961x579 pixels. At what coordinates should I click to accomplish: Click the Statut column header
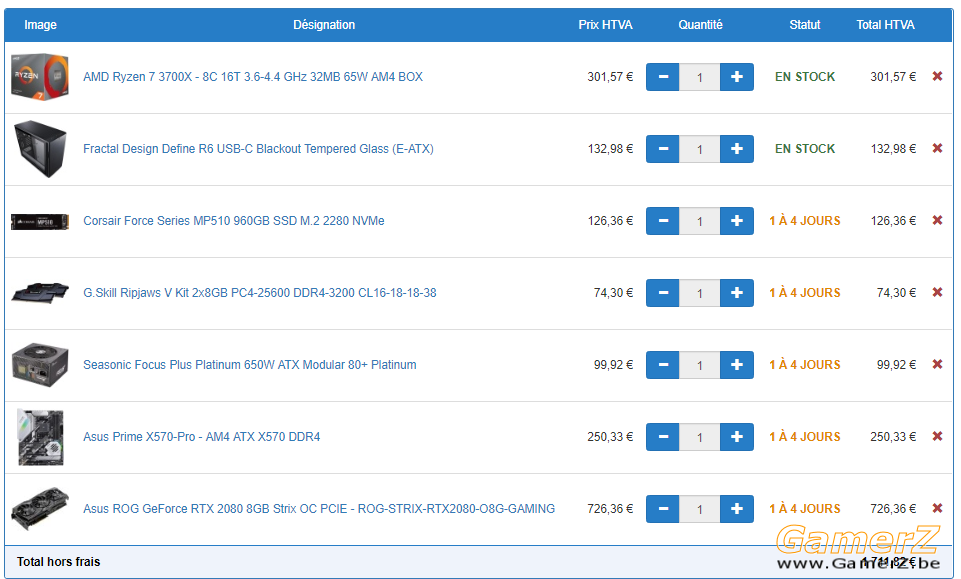pos(804,25)
